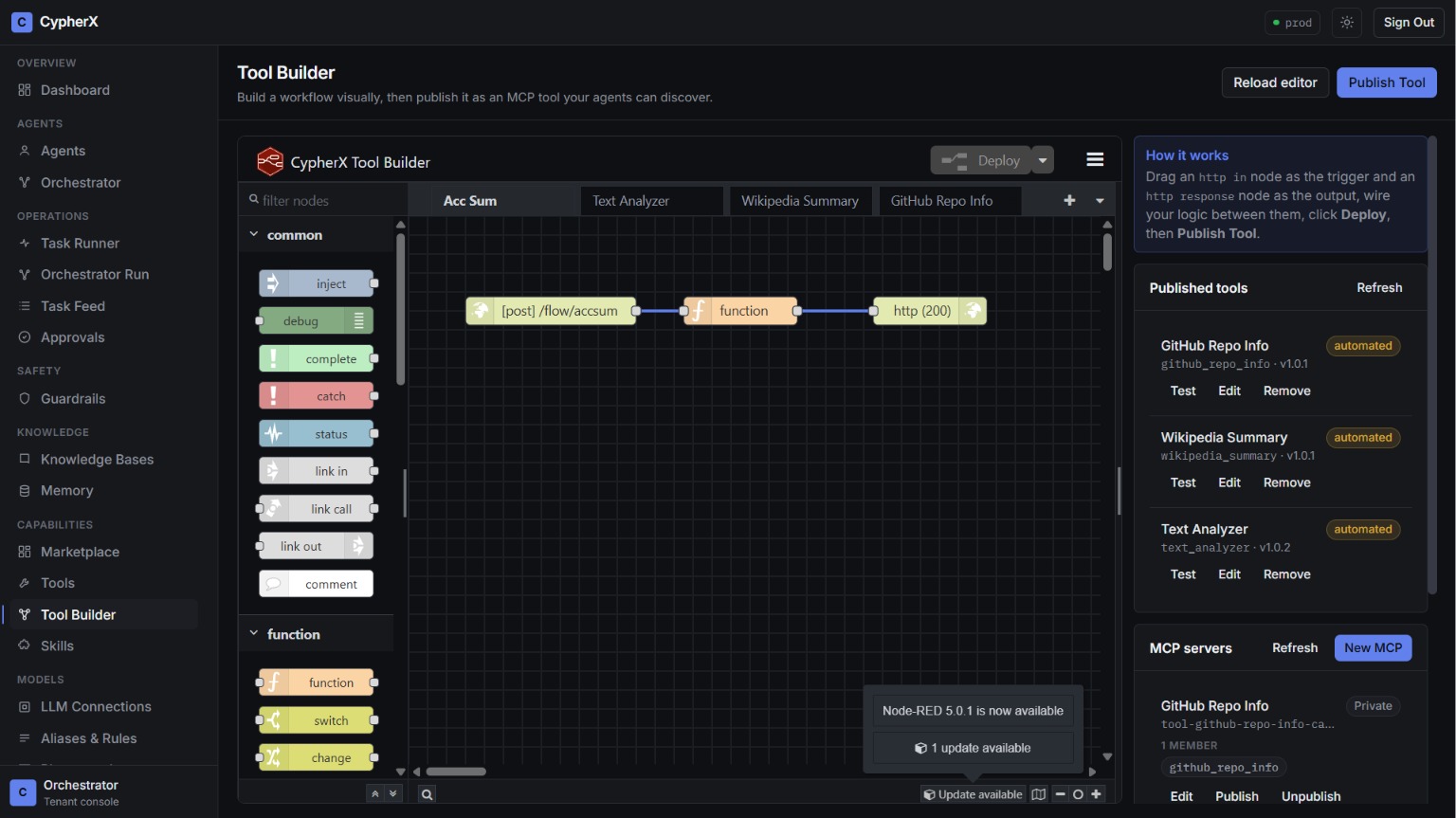
Task: Select the link in node in palette
Action: [x=317, y=471]
